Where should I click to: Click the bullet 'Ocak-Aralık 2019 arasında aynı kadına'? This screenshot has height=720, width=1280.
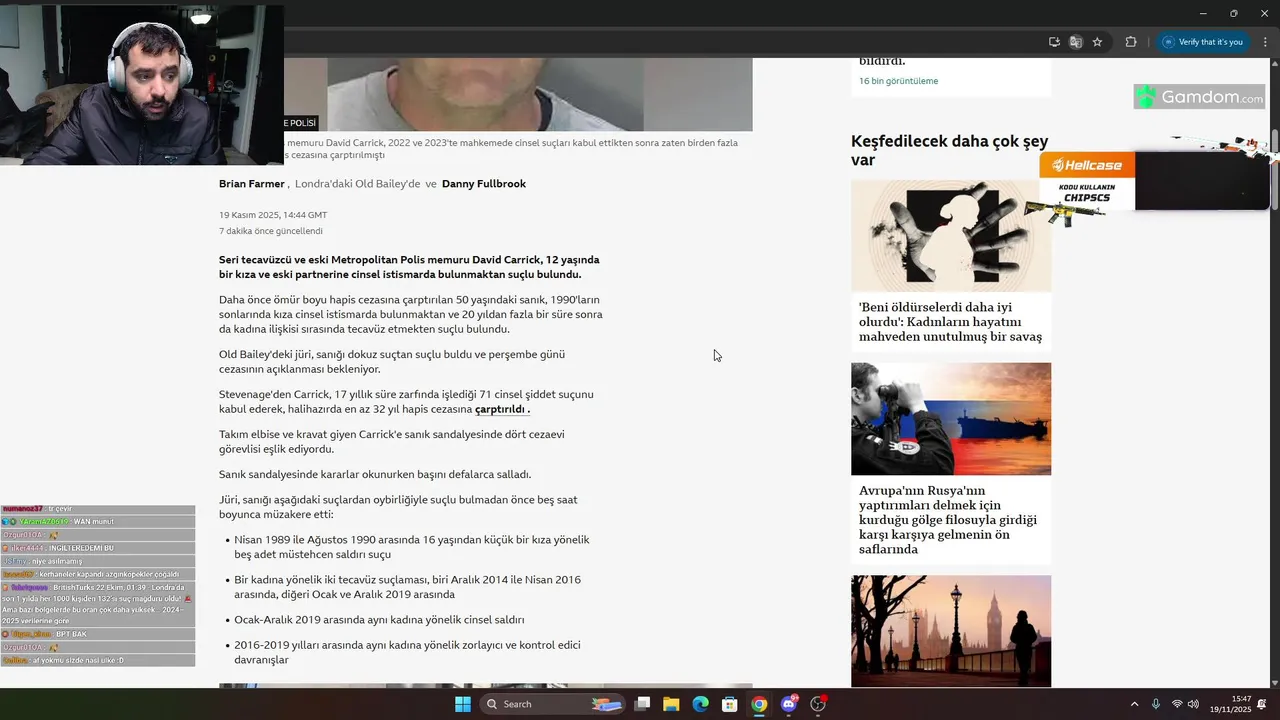[x=379, y=620]
